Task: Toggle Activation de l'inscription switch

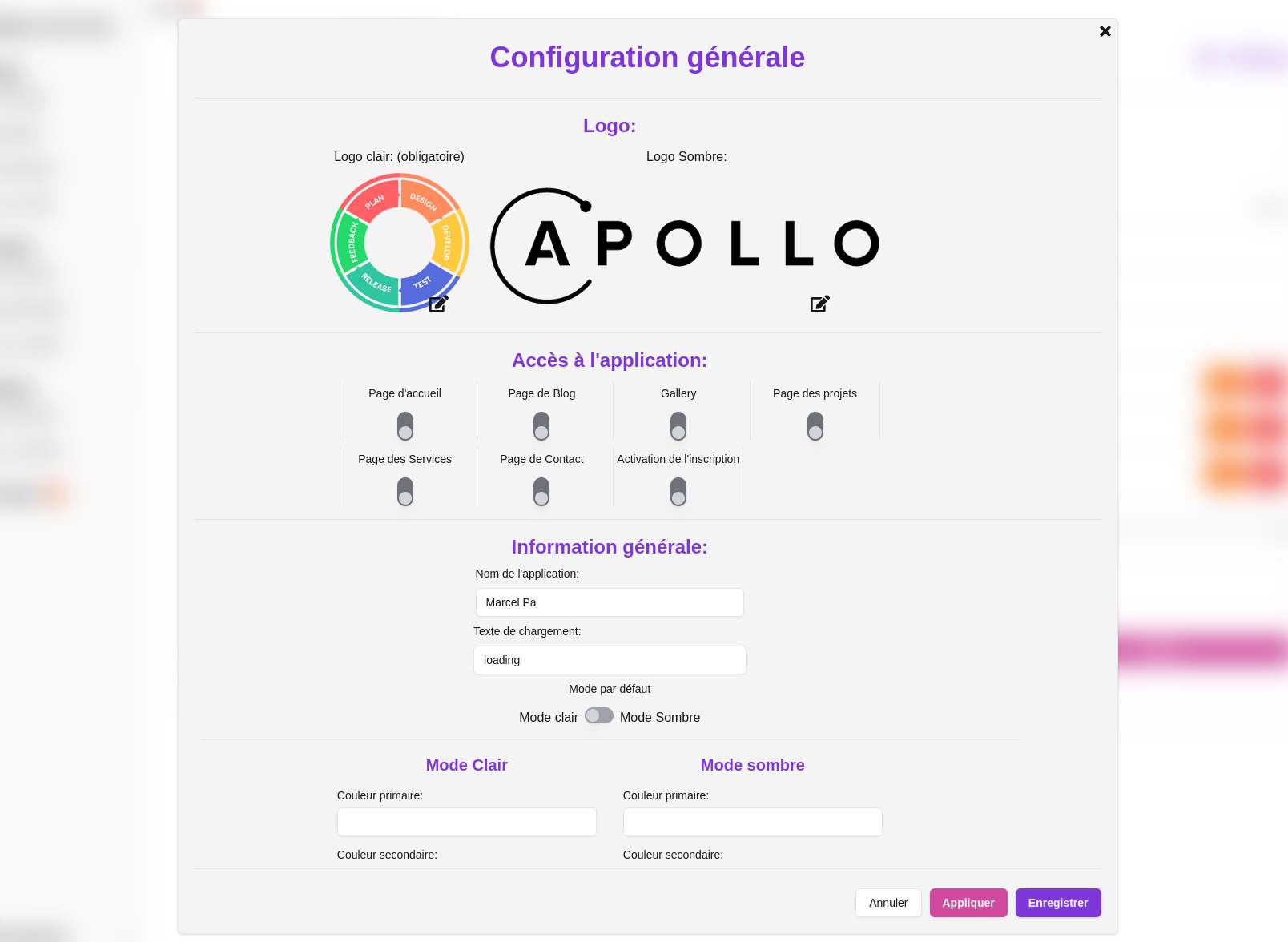Action: pyautogui.click(x=678, y=492)
